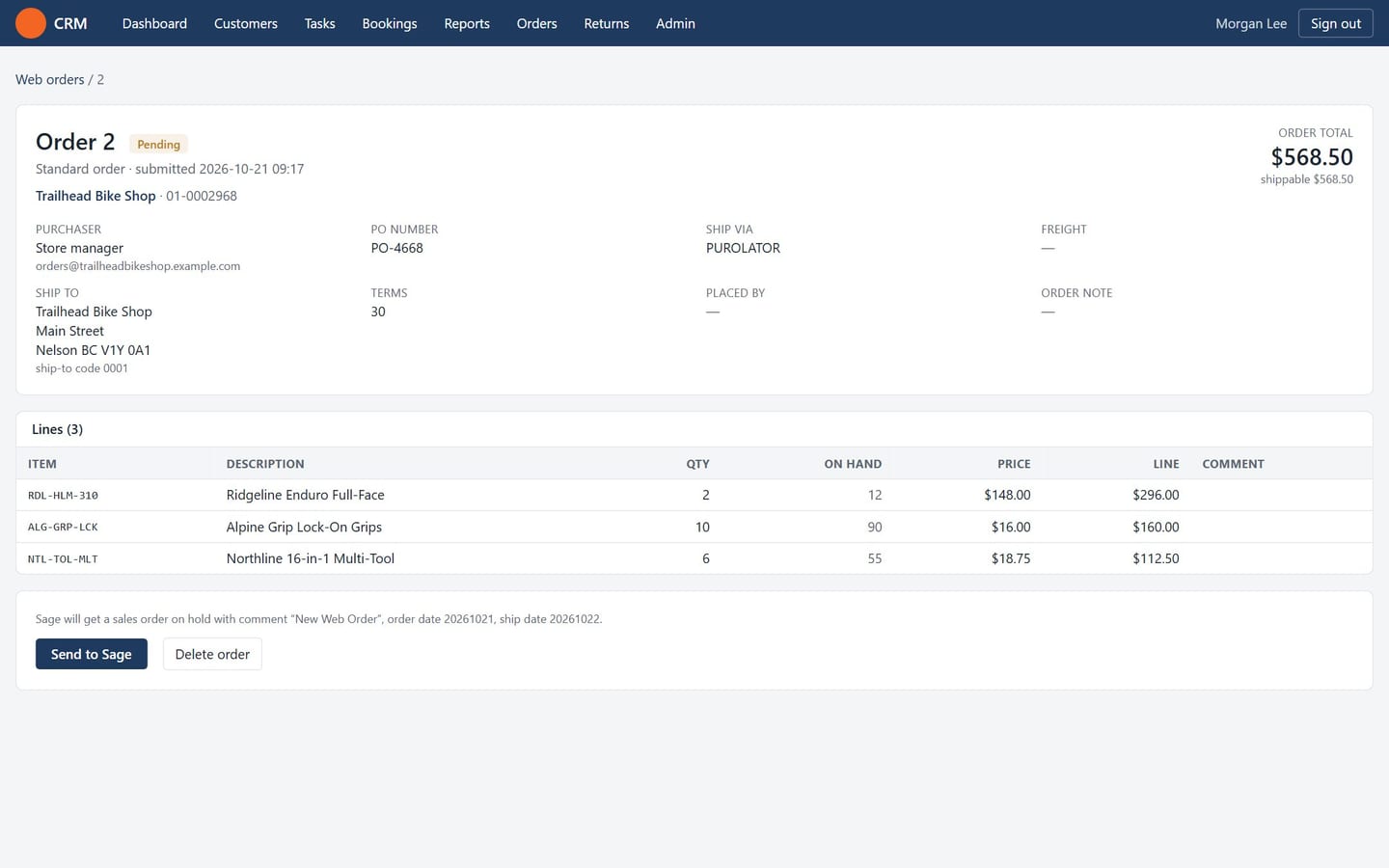Navigate to Orders in the top bar
Viewport: 1389px width, 868px height.
537,23
